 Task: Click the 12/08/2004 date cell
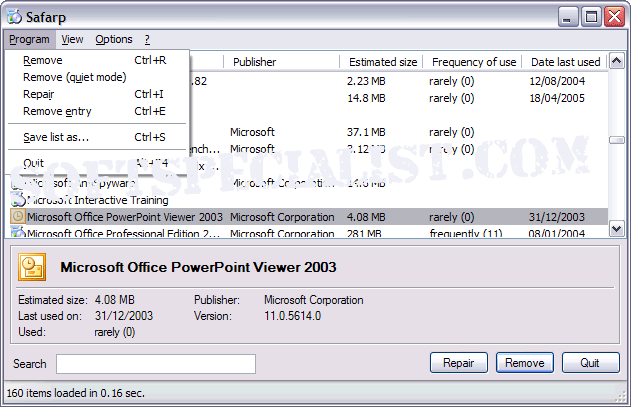pyautogui.click(x=557, y=81)
